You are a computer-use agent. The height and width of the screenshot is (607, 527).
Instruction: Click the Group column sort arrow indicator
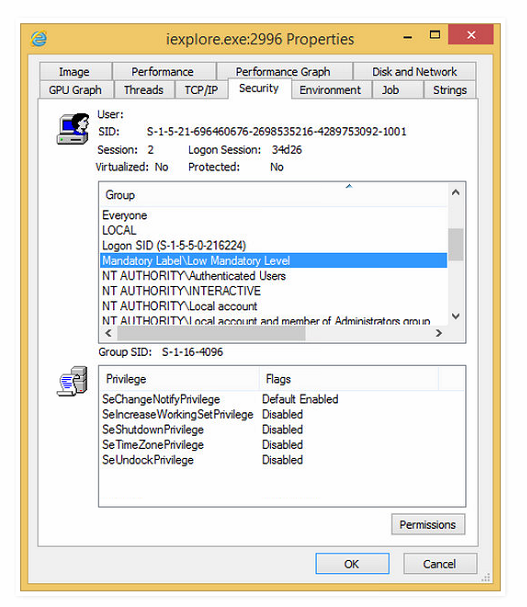tap(349, 186)
